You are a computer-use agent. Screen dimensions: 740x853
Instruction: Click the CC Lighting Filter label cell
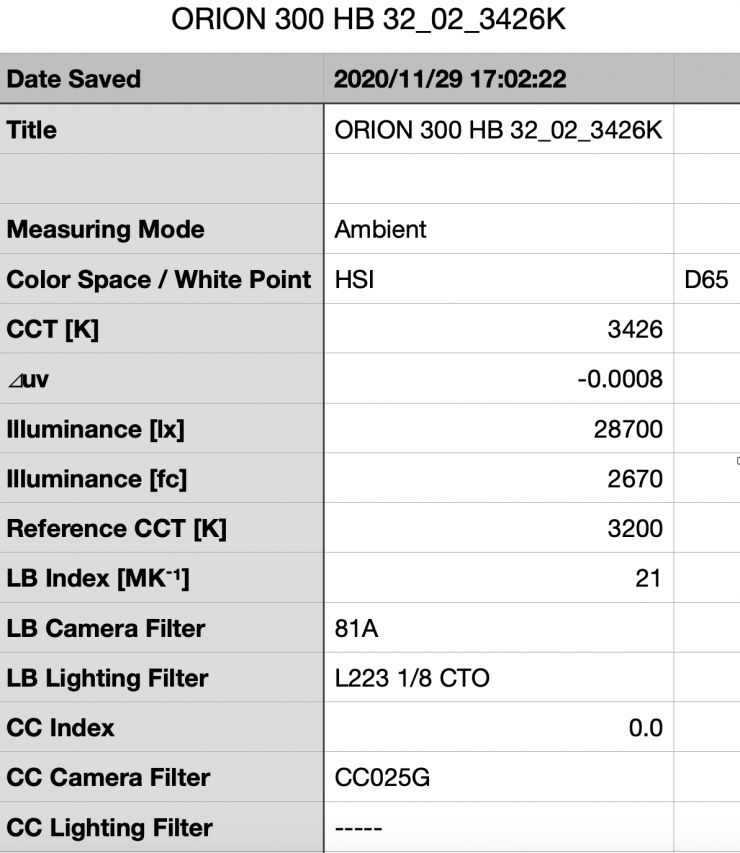161,827
